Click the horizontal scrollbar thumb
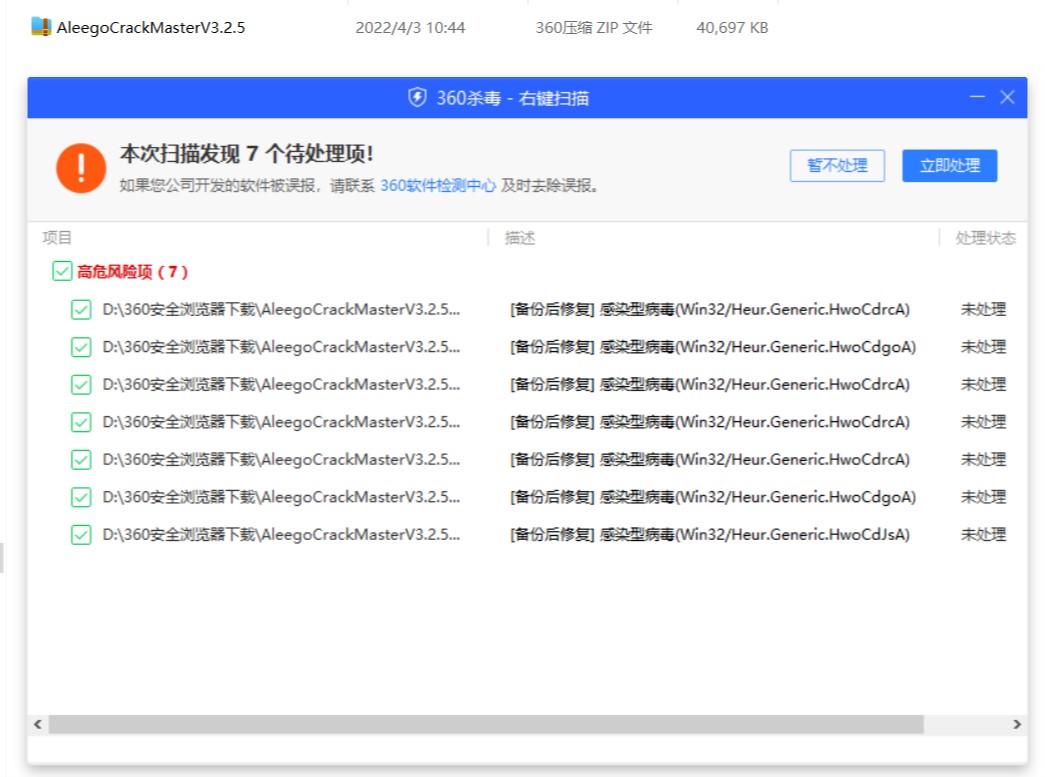 pos(487,724)
